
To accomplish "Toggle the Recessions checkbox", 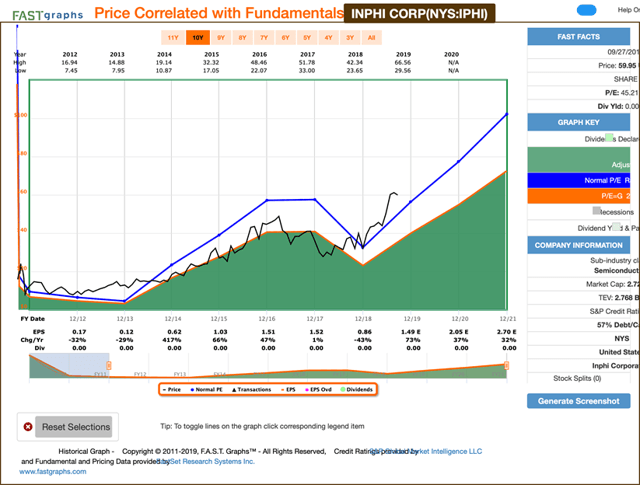I will 596,211.
